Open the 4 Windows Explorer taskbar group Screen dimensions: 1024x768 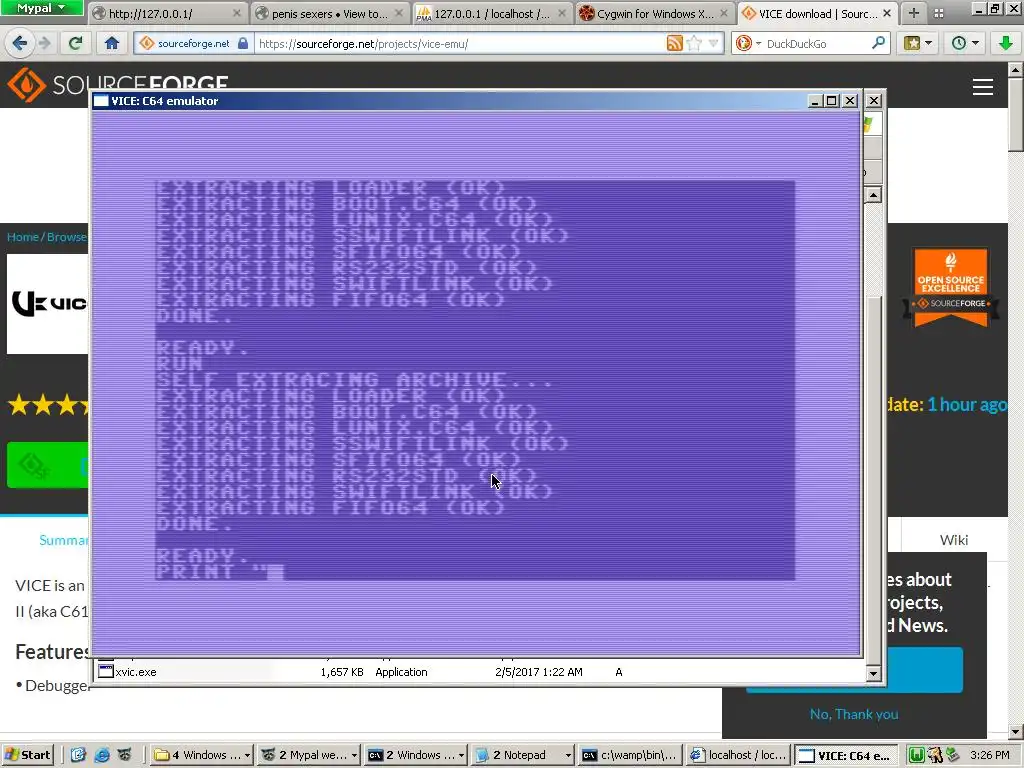point(202,755)
